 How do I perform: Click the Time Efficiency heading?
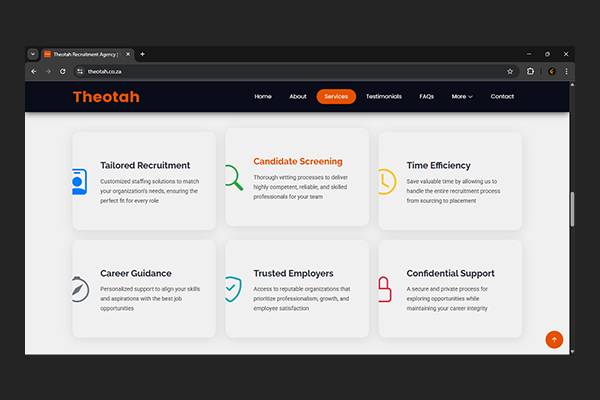tap(439, 165)
